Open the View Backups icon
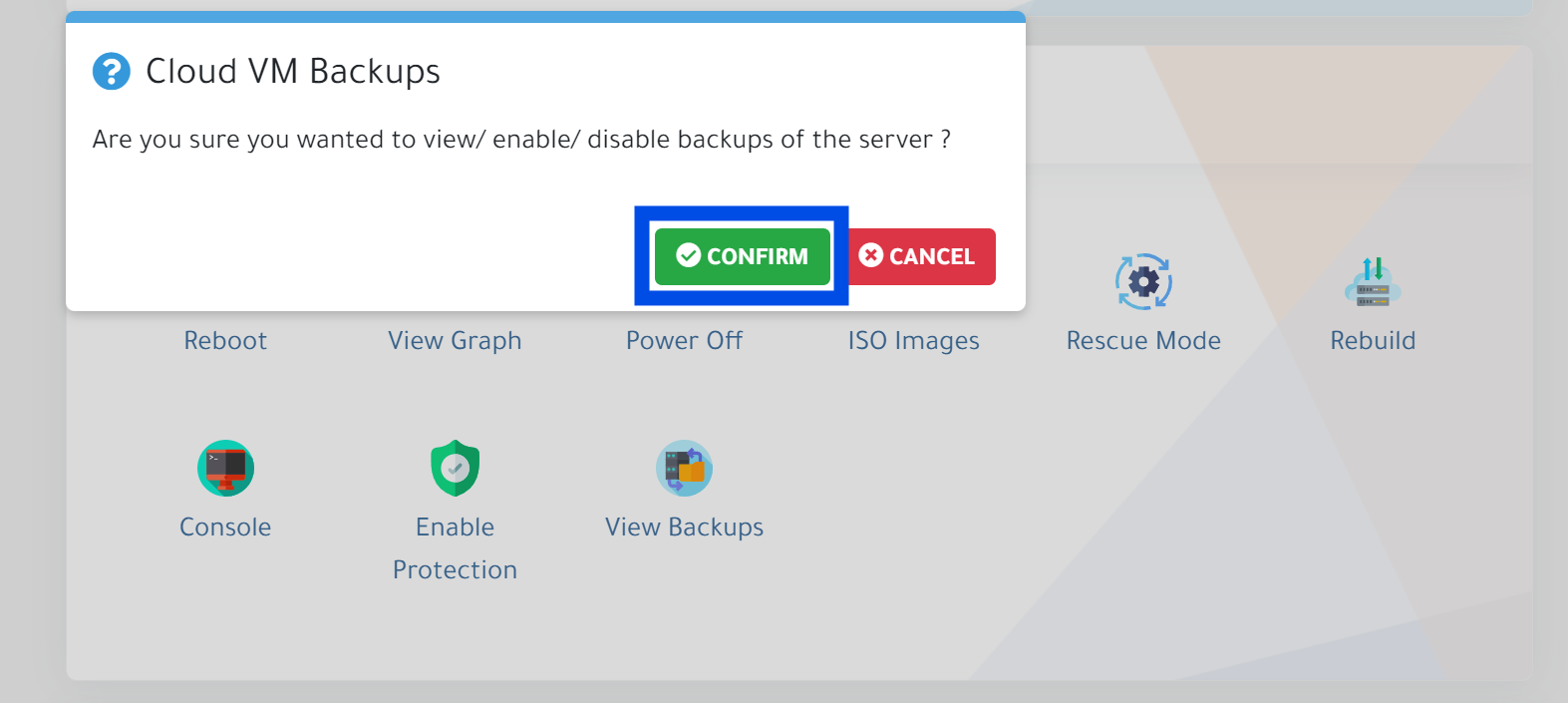Viewport: 1568px width, 703px height. coord(684,468)
